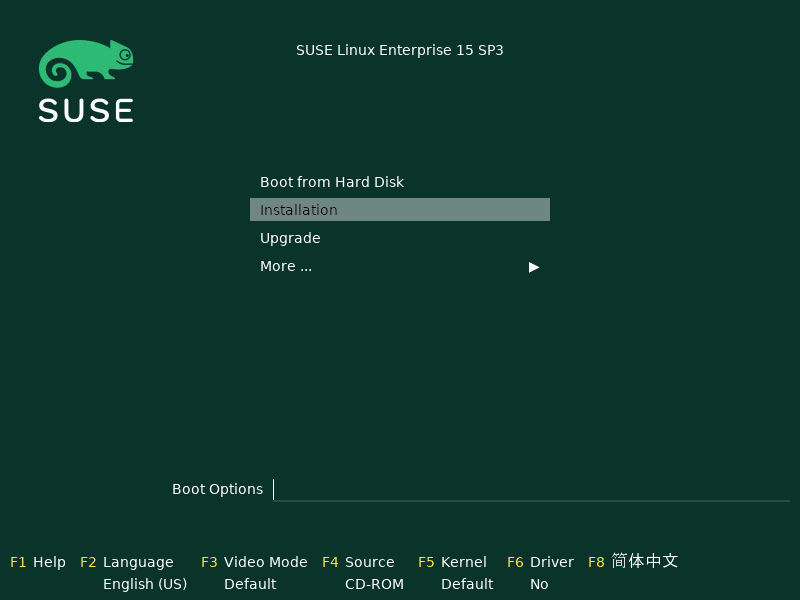Click inside the Boot Options text field
Viewport: 800px width, 600px height.
(x=530, y=489)
